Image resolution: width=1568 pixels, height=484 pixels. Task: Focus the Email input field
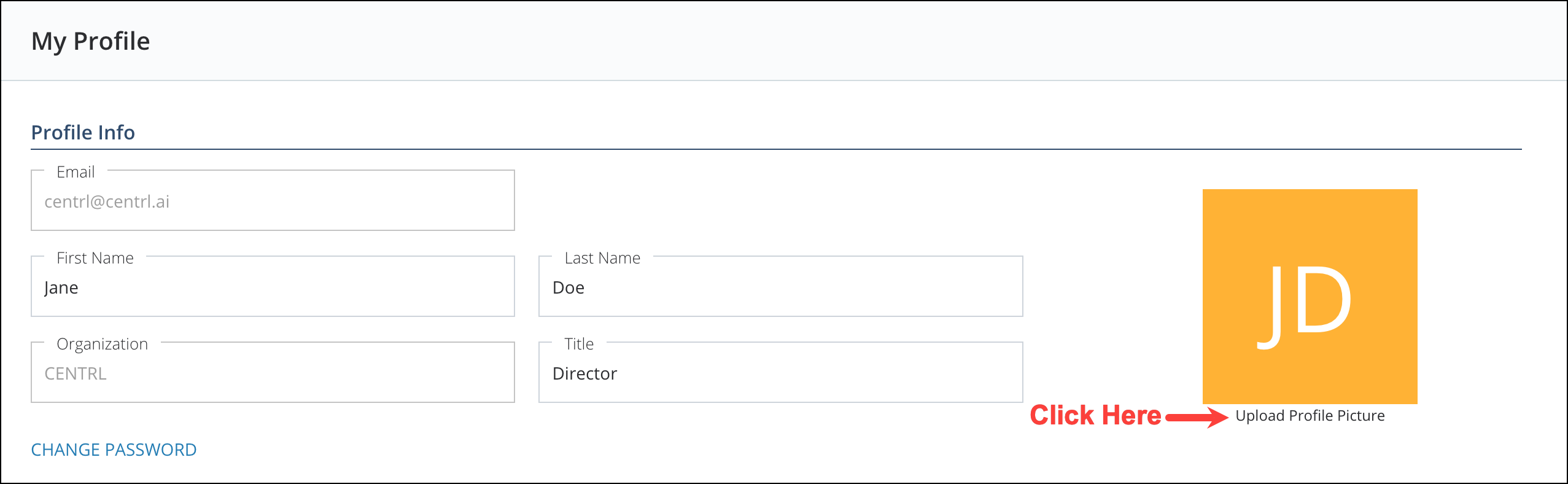coord(273,200)
